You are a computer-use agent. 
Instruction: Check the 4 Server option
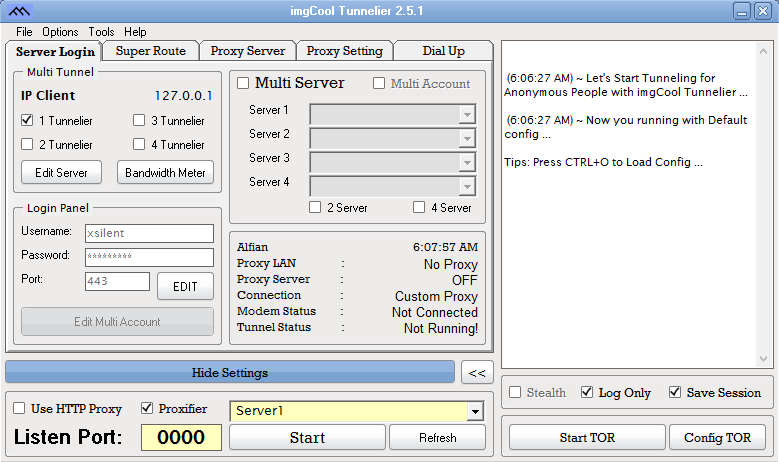coord(419,207)
